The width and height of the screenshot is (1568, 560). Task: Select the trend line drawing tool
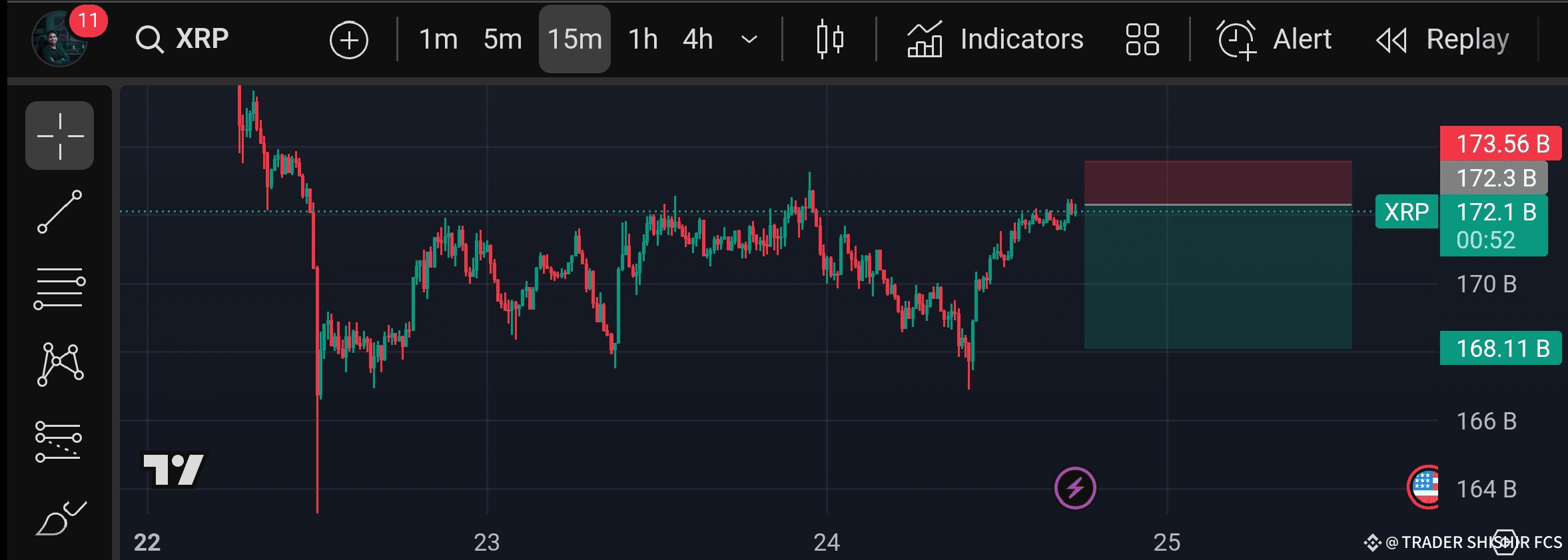(59, 212)
